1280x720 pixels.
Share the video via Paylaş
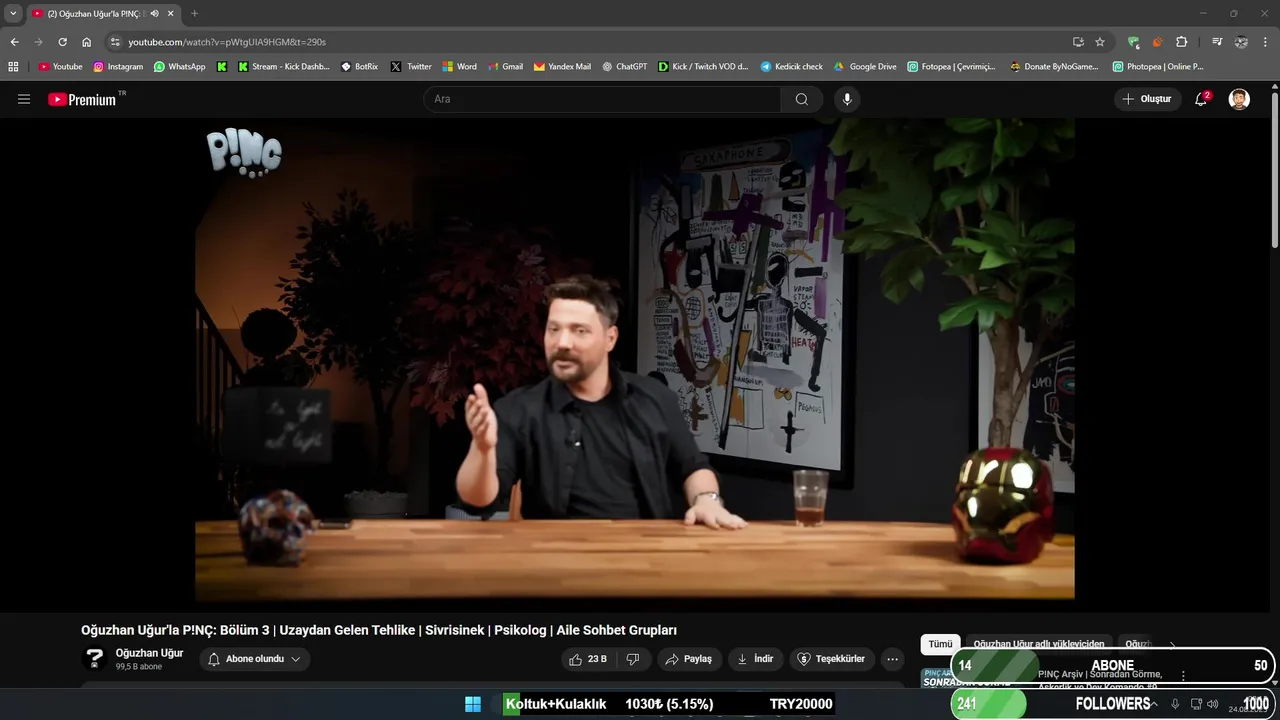point(689,659)
